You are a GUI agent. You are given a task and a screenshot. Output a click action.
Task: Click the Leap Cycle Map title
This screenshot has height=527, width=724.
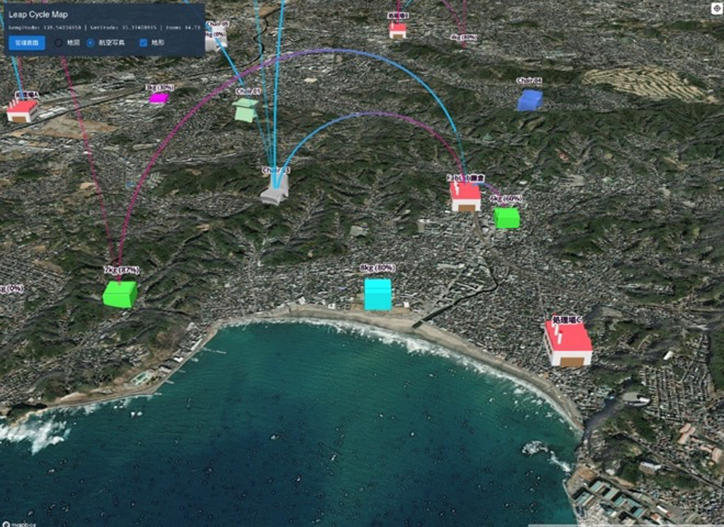click(x=39, y=16)
